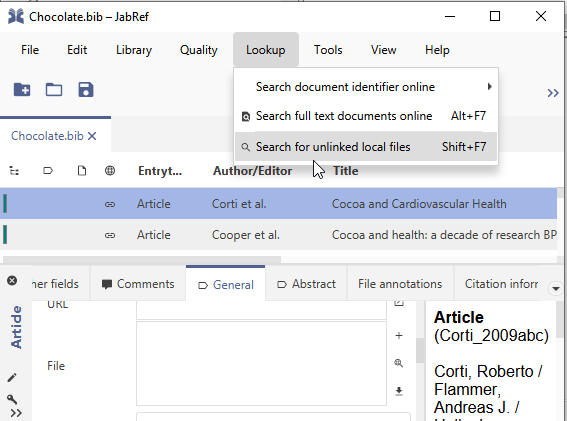Switch to the Abstract tab
Viewport: 567px width, 421px height.
(306, 284)
